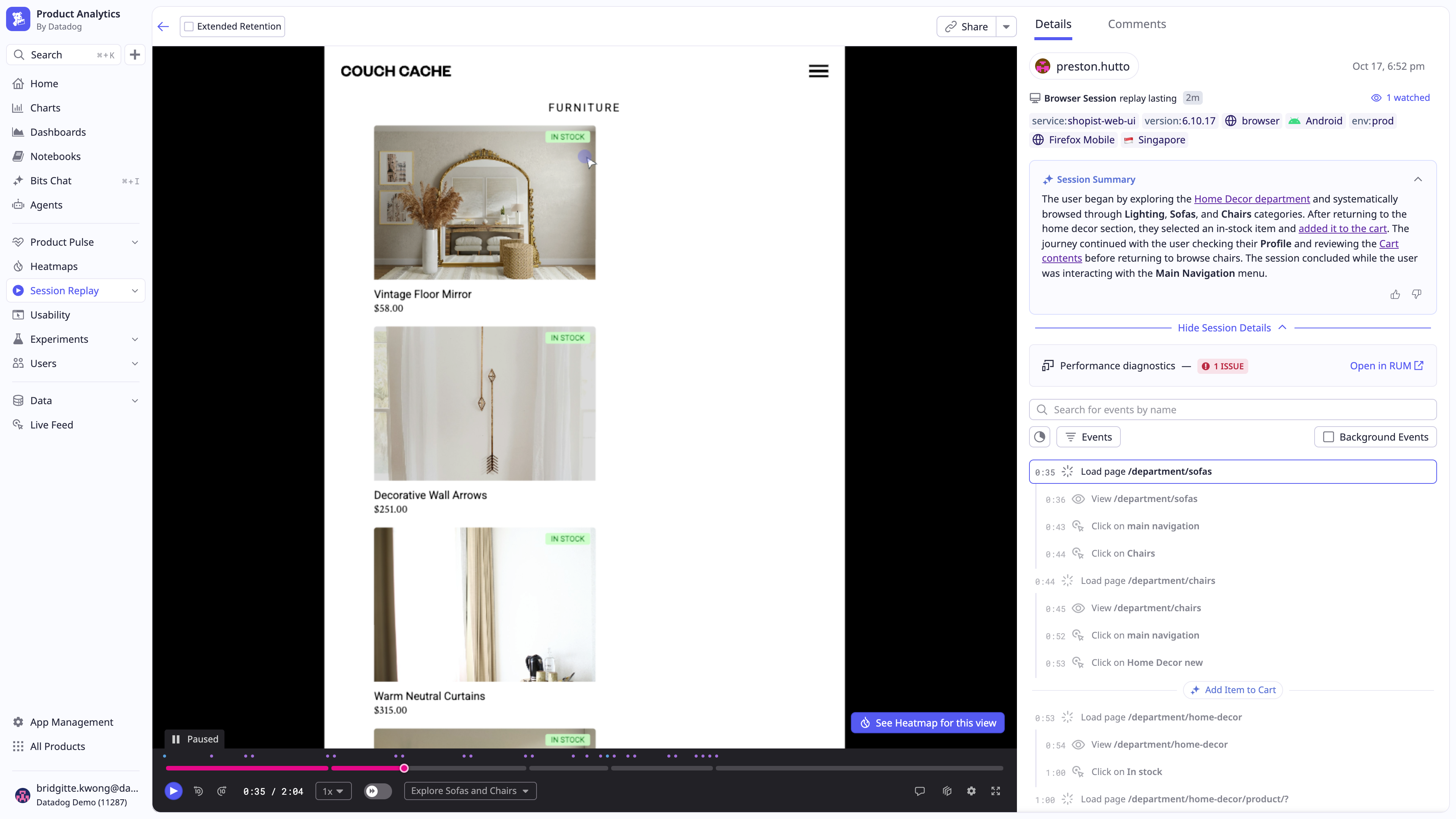Click the Search for events by name field
The image size is (1456, 819).
coord(1233,409)
